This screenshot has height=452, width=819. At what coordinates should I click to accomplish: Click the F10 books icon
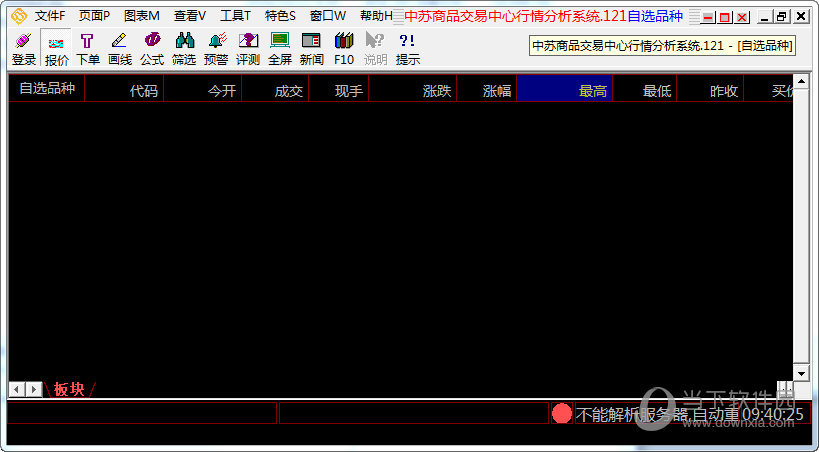tap(344, 49)
